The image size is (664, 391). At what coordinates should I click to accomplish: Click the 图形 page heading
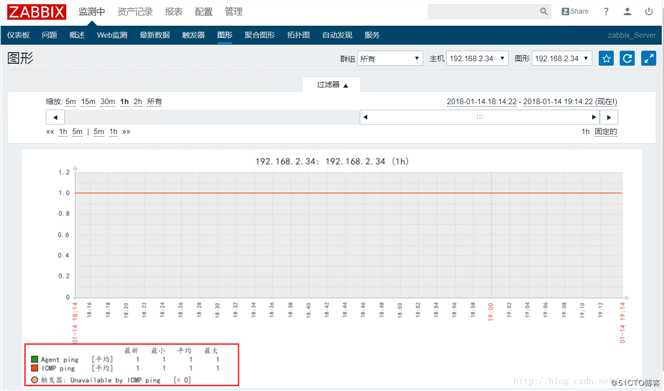pyautogui.click(x=20, y=58)
